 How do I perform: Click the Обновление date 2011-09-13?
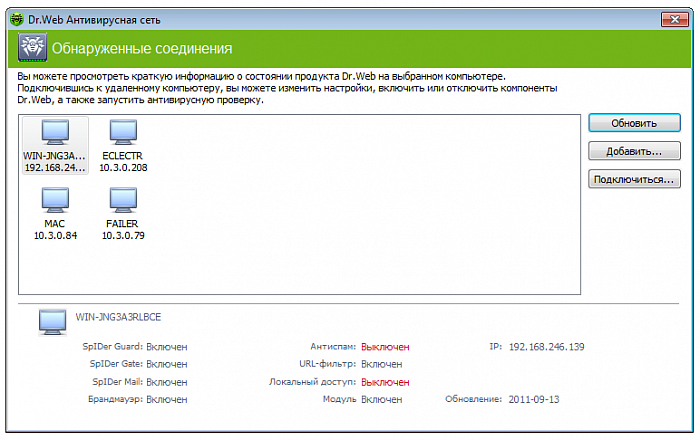pos(534,399)
